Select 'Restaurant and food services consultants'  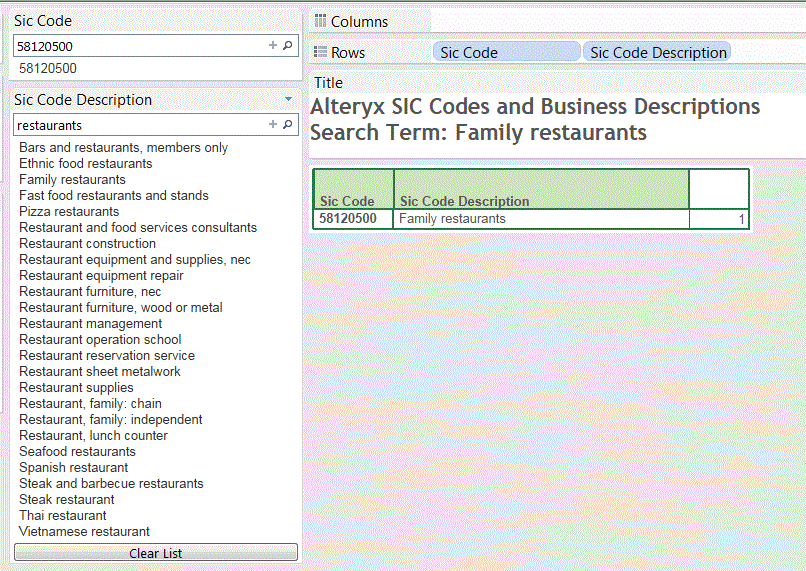[x=138, y=227]
